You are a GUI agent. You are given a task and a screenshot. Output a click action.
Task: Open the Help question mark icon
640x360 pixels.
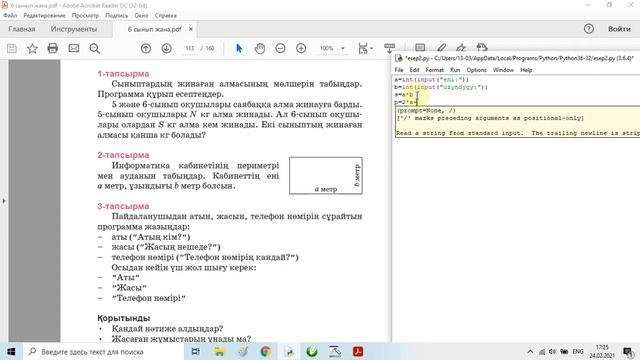(x=589, y=29)
